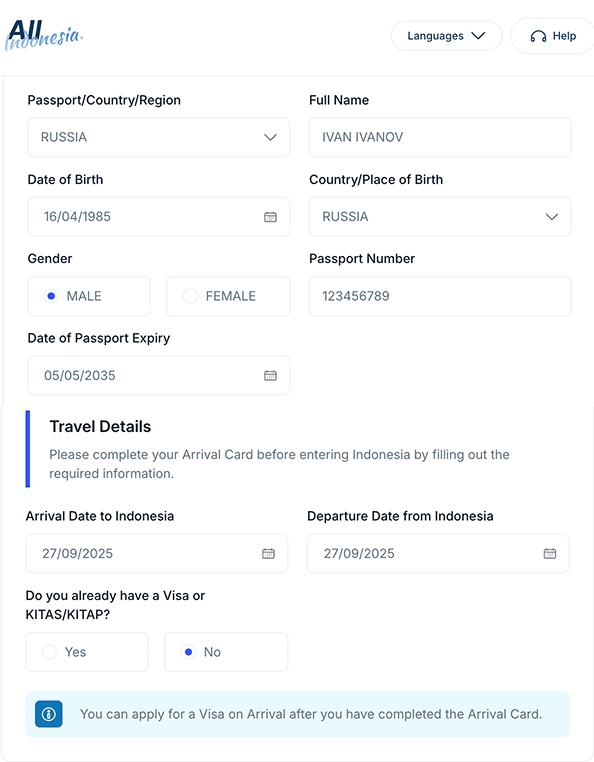Click the Help button
This screenshot has height=762, width=594.
(552, 36)
